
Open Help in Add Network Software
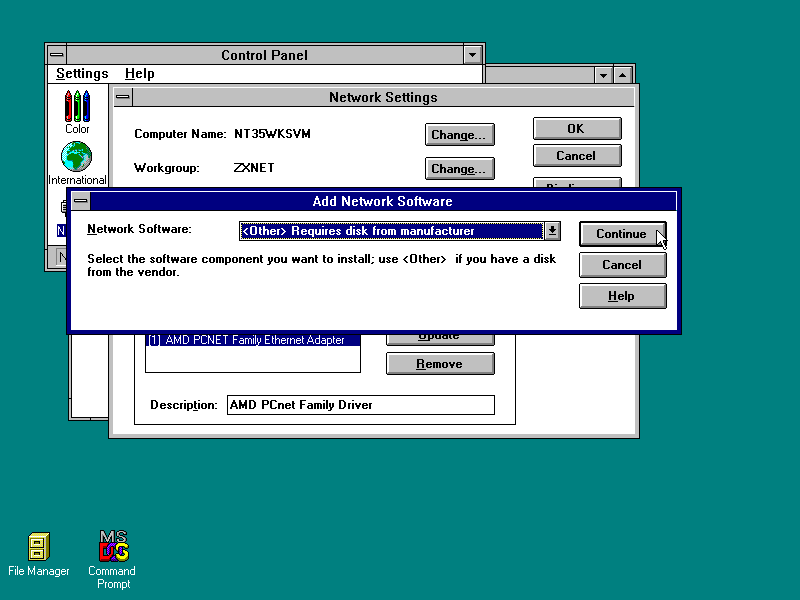(622, 296)
